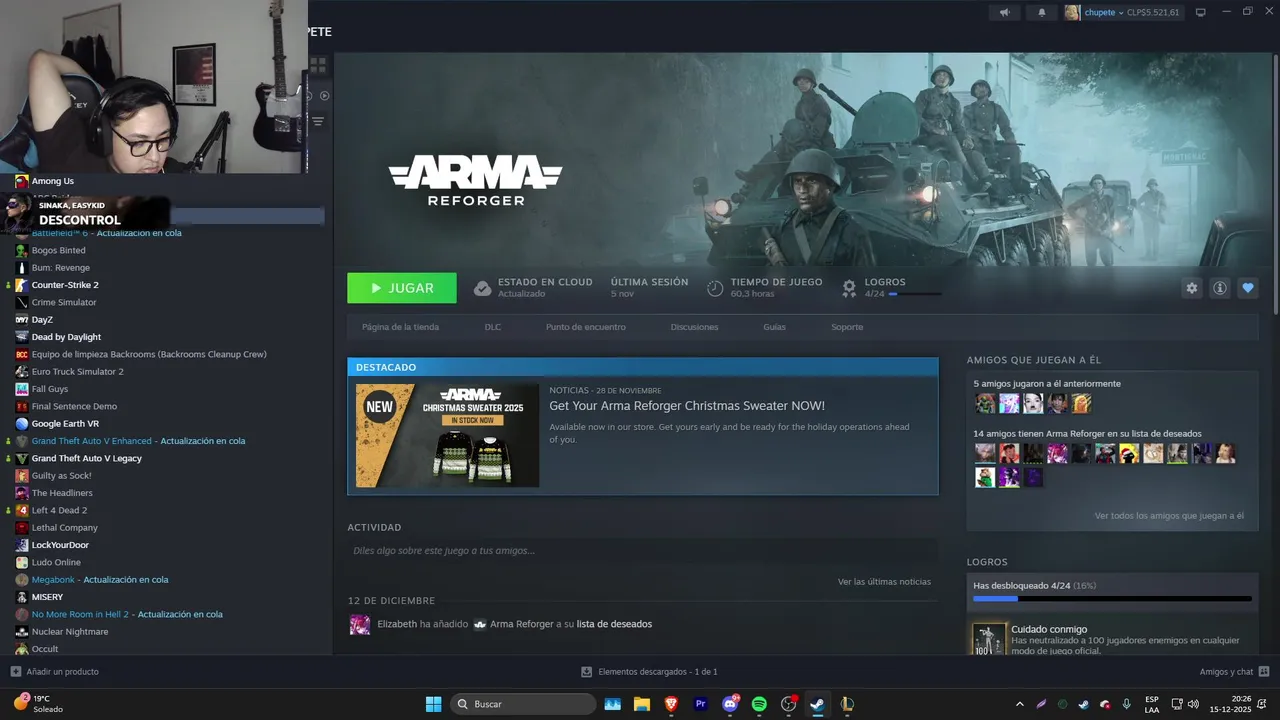Click the Tiempo de Juego clock icon
Screen dimensions: 1280x720
click(715, 288)
